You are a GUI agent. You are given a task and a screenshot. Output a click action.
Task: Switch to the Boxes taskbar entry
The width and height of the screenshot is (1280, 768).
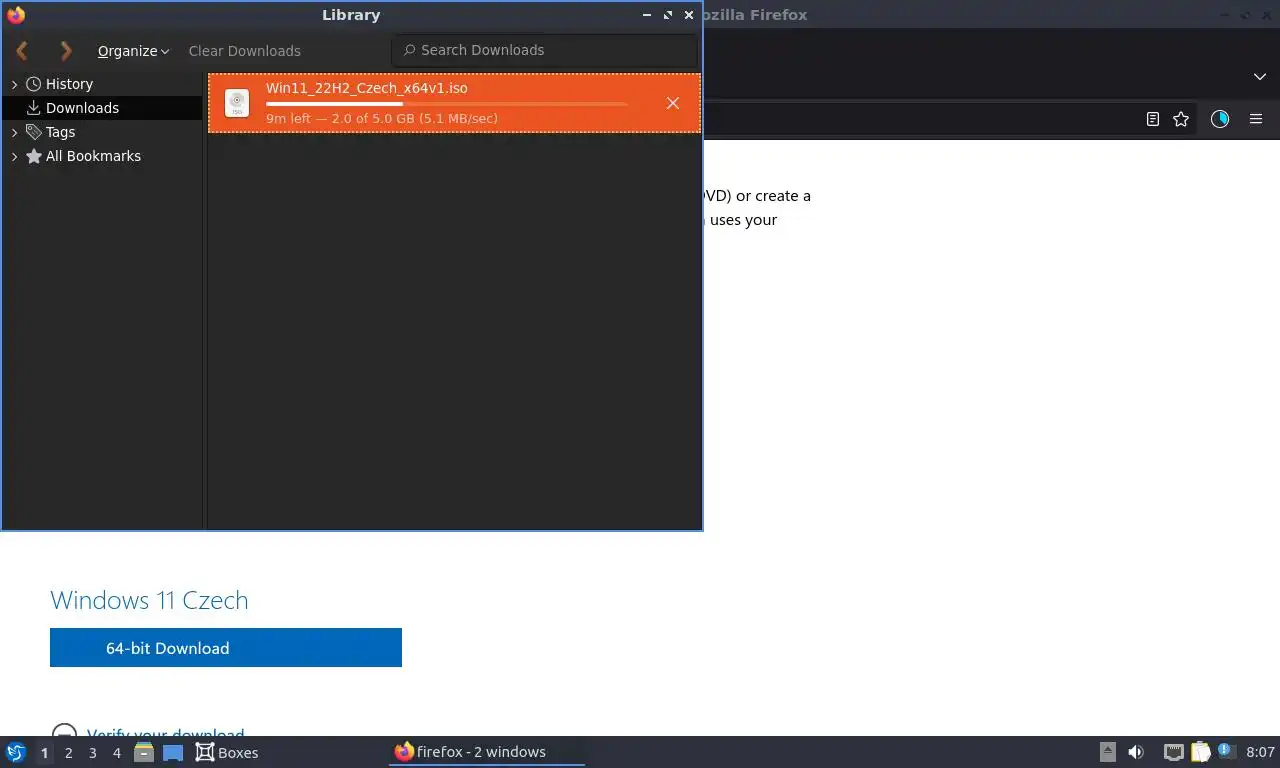point(227,752)
